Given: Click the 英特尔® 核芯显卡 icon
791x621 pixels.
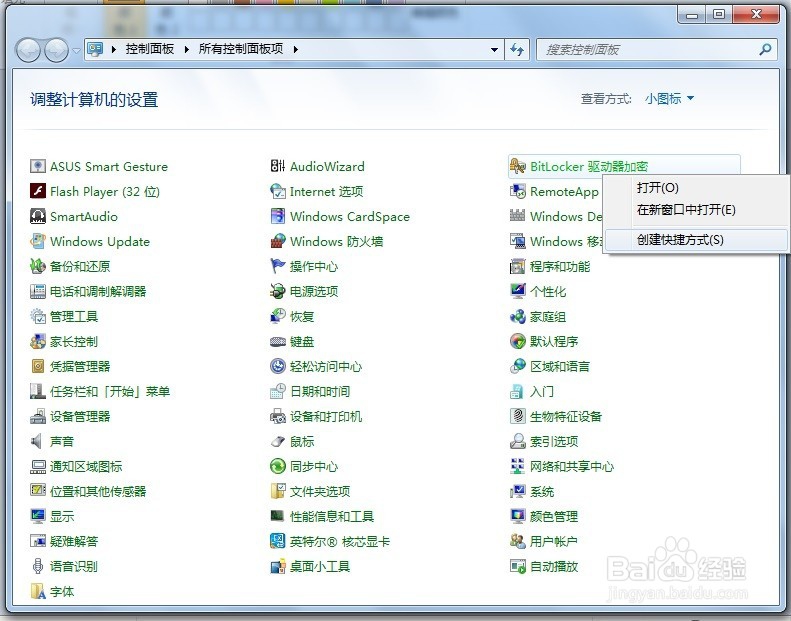Looking at the screenshot, I should (x=278, y=541).
